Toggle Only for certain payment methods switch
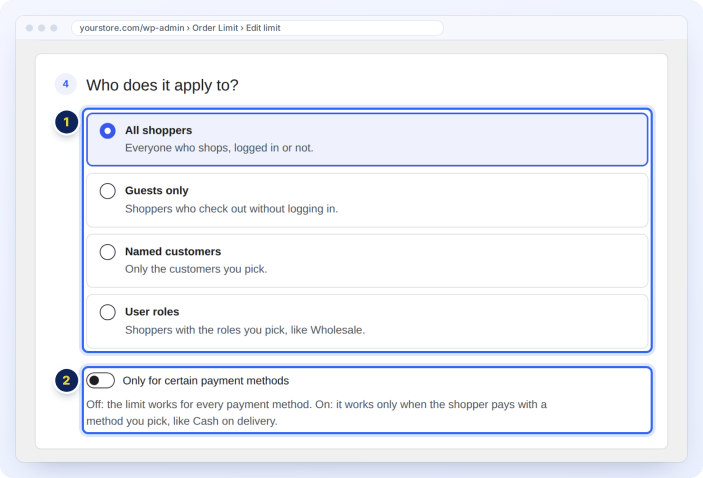Image resolution: width=703 pixels, height=478 pixels. tap(100, 381)
